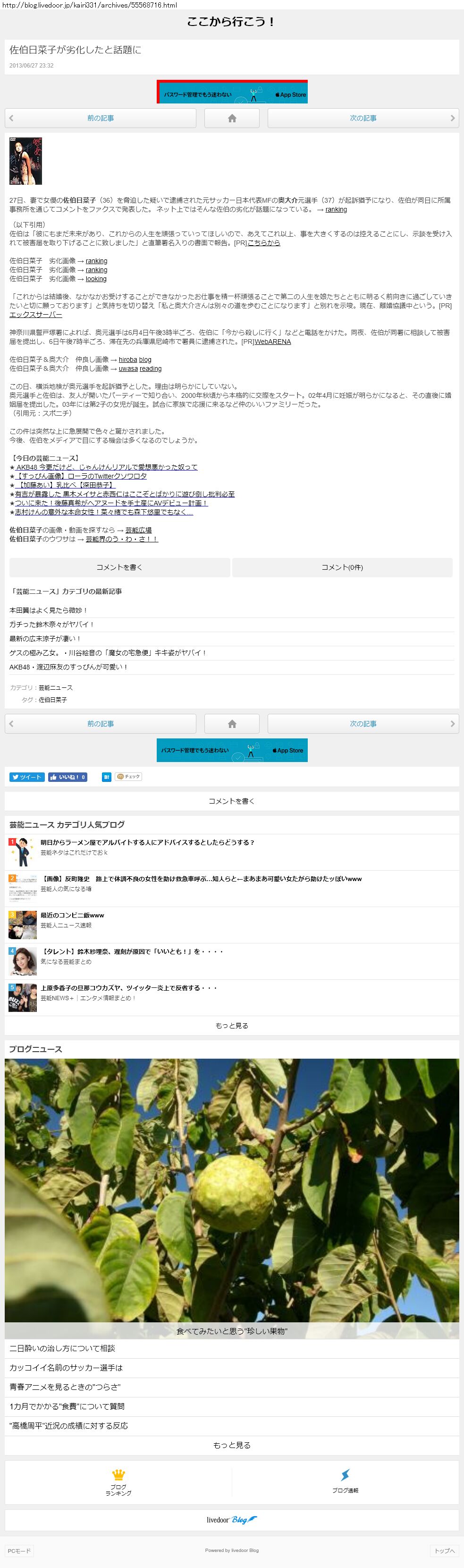464x1568 pixels.
Task: Go to next article using the top 次の記事 button
Action: pyautogui.click(x=363, y=118)
